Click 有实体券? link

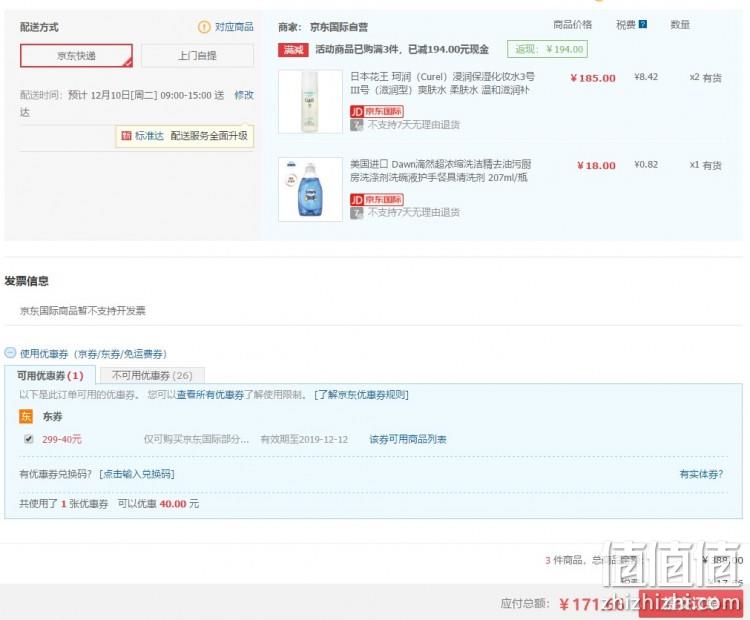(701, 474)
